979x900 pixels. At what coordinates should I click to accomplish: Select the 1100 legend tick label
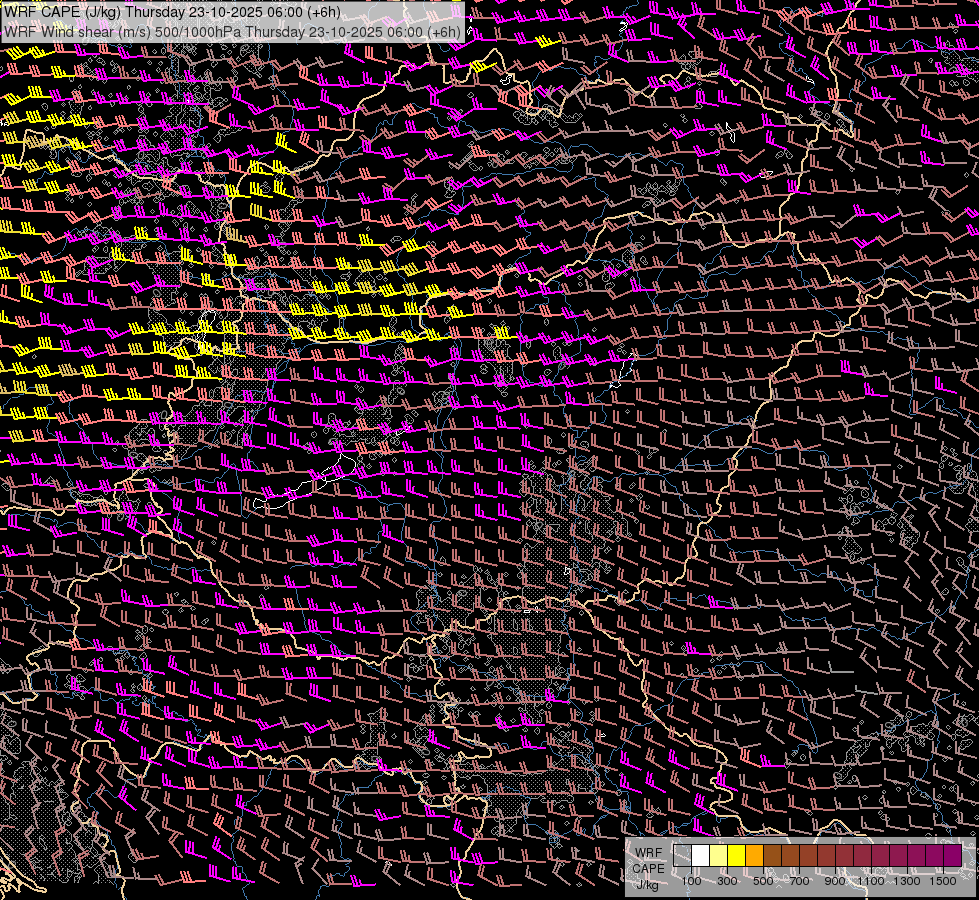(871, 881)
